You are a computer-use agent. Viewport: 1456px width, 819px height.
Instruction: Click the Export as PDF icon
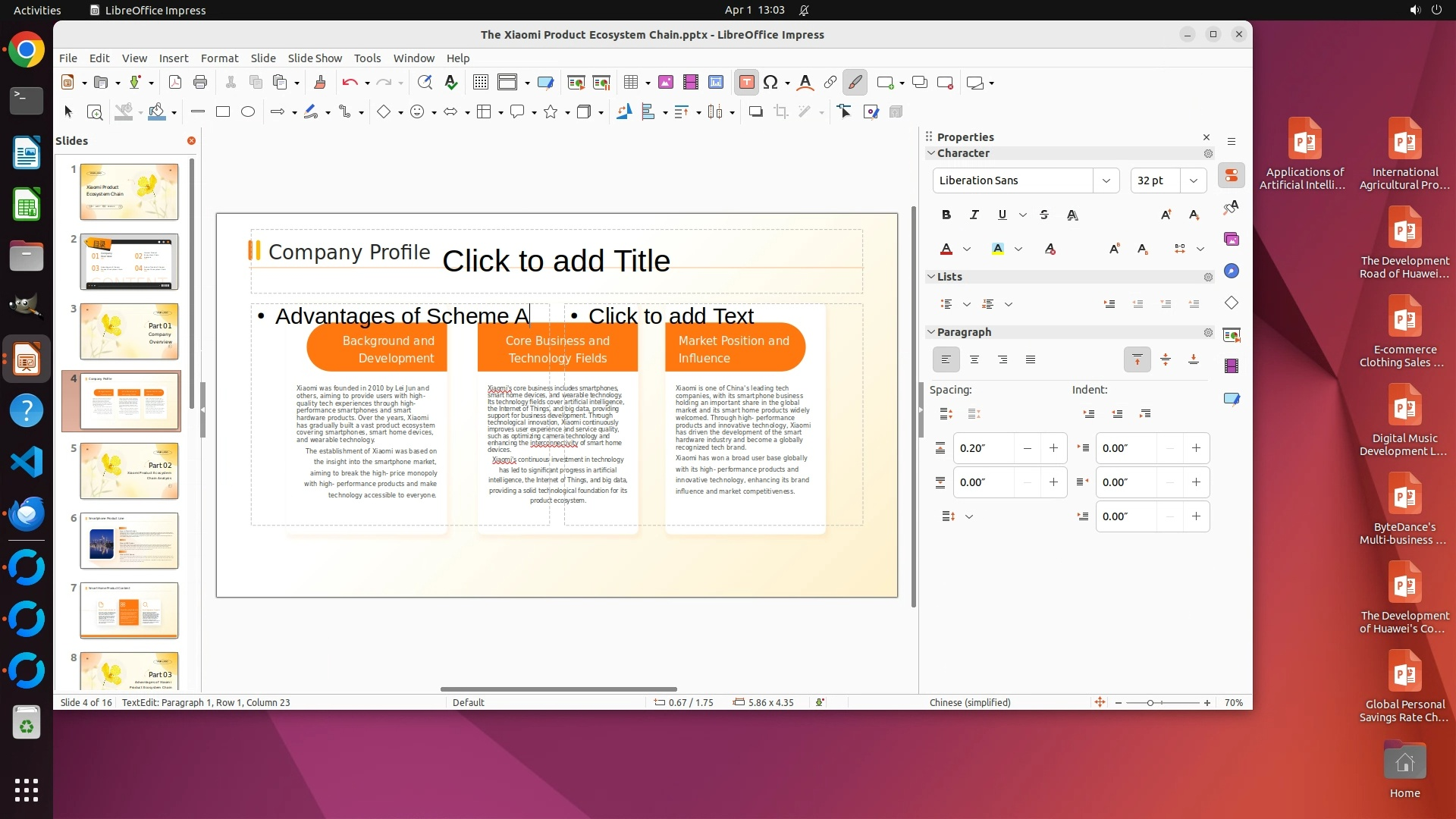click(x=175, y=83)
